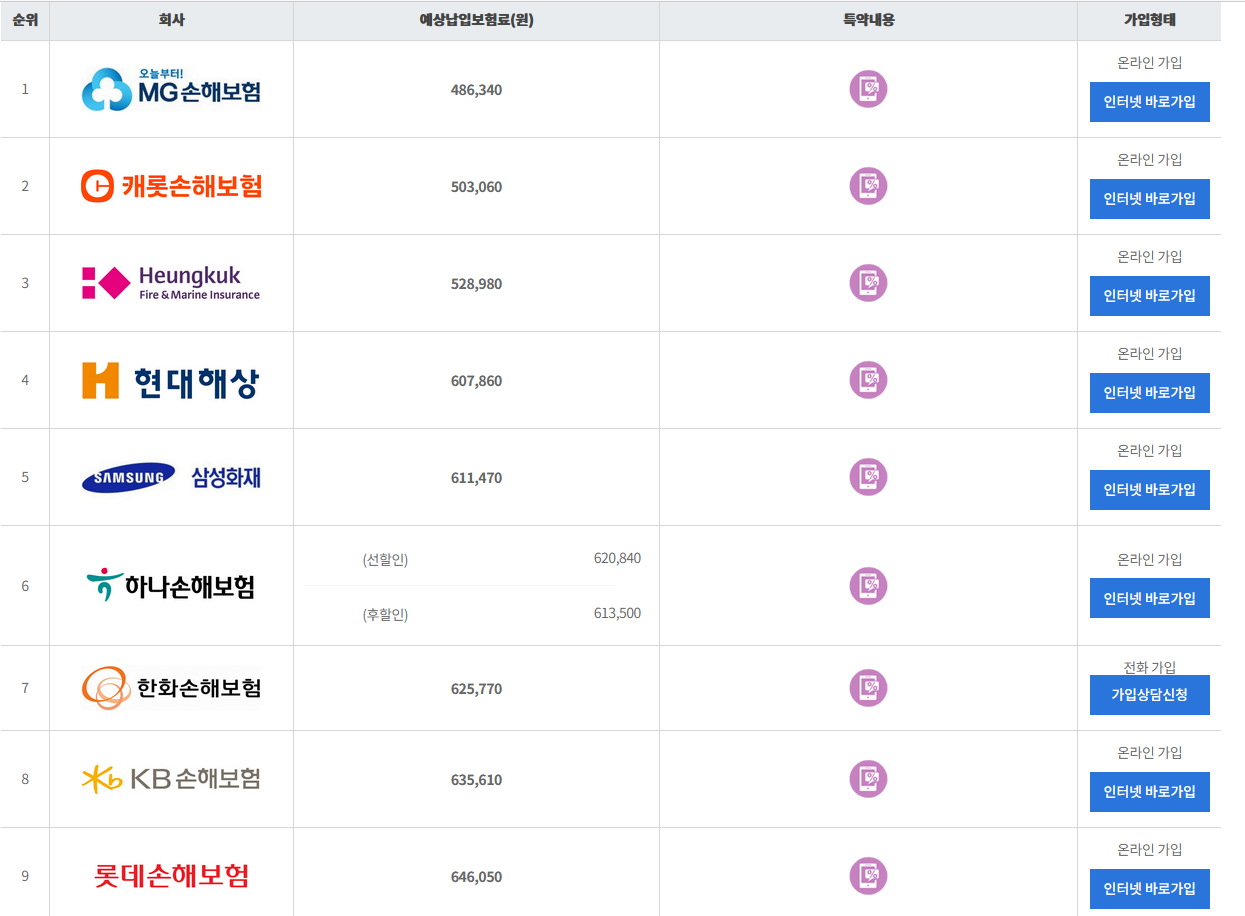
Task: Click 온라인 가입 label in MG손해보험 row
Action: coord(1149,62)
